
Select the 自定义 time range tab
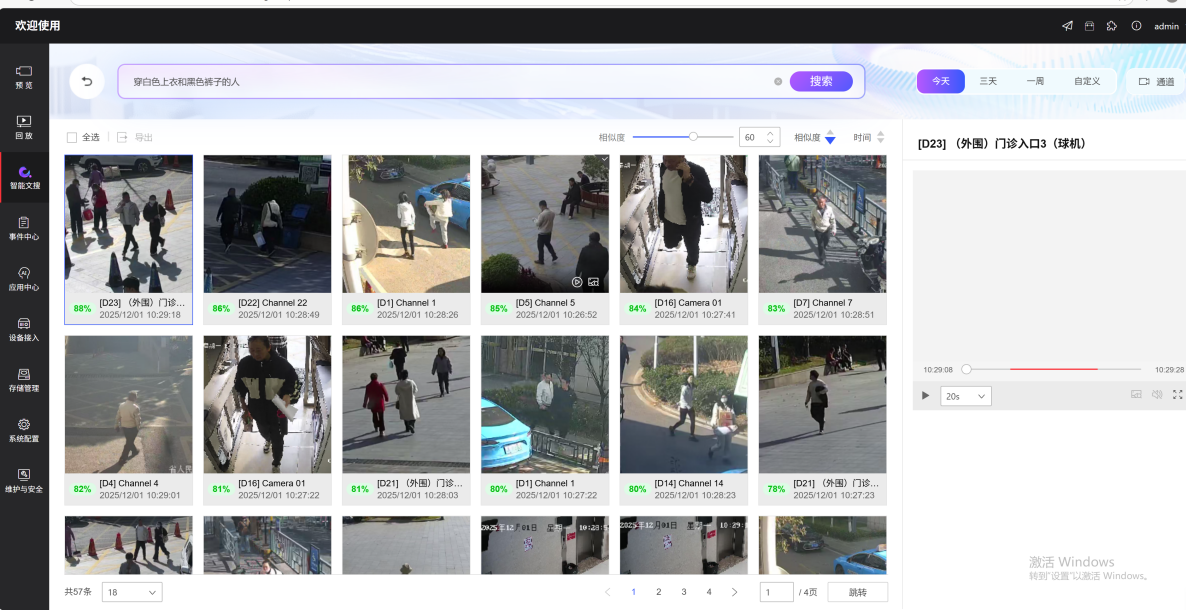pyautogui.click(x=1087, y=81)
